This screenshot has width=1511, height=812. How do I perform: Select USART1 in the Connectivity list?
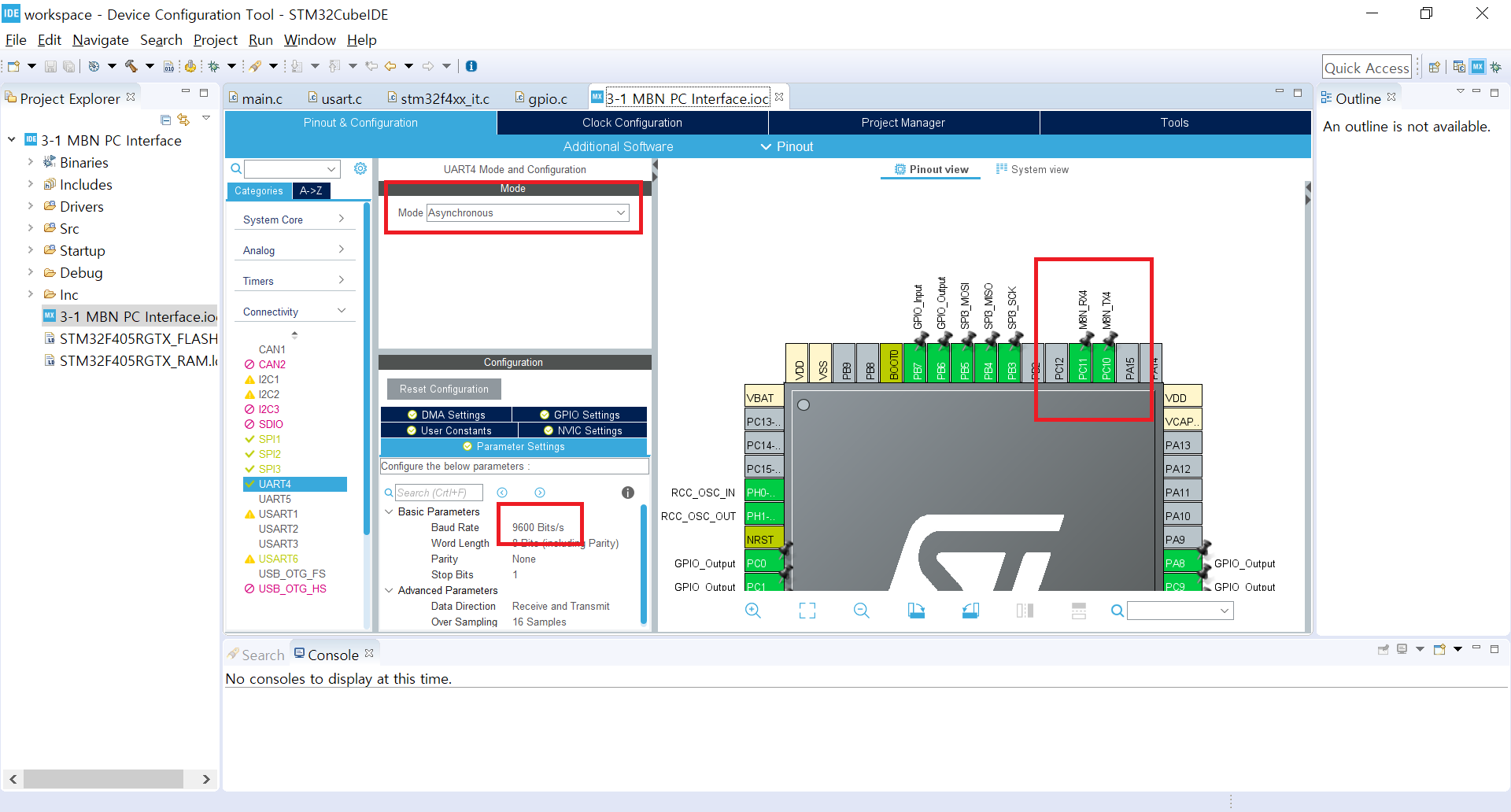(x=278, y=514)
